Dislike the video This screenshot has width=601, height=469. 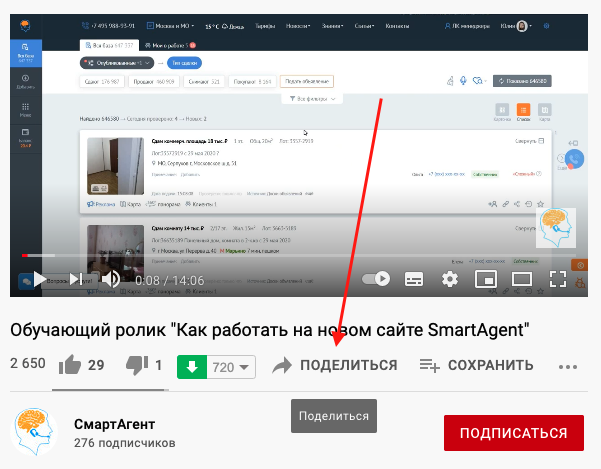[144, 365]
